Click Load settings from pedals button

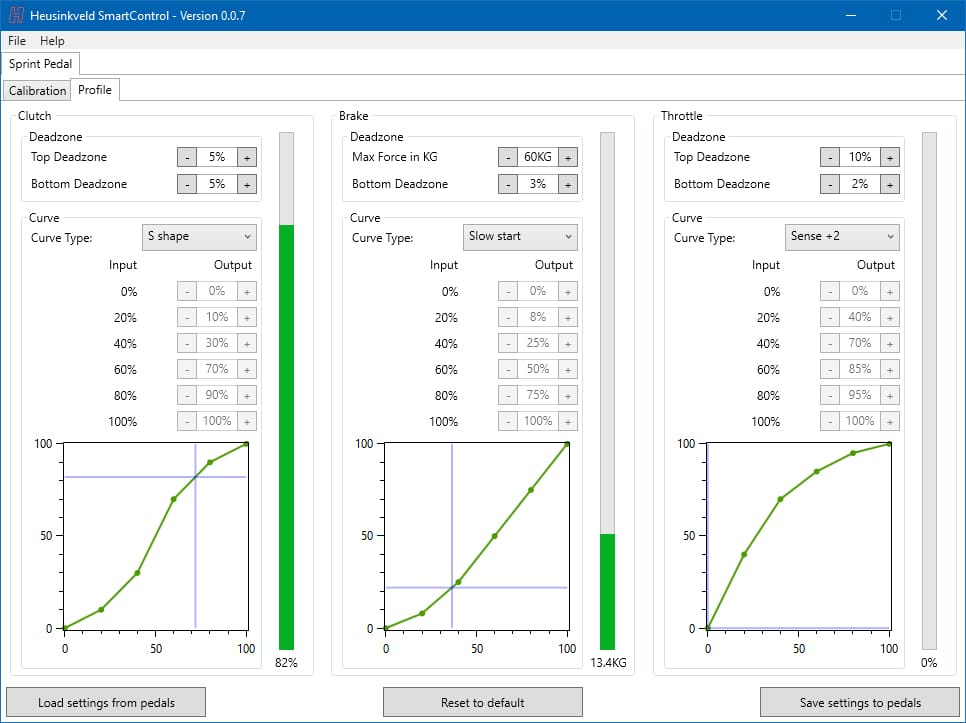coord(106,702)
